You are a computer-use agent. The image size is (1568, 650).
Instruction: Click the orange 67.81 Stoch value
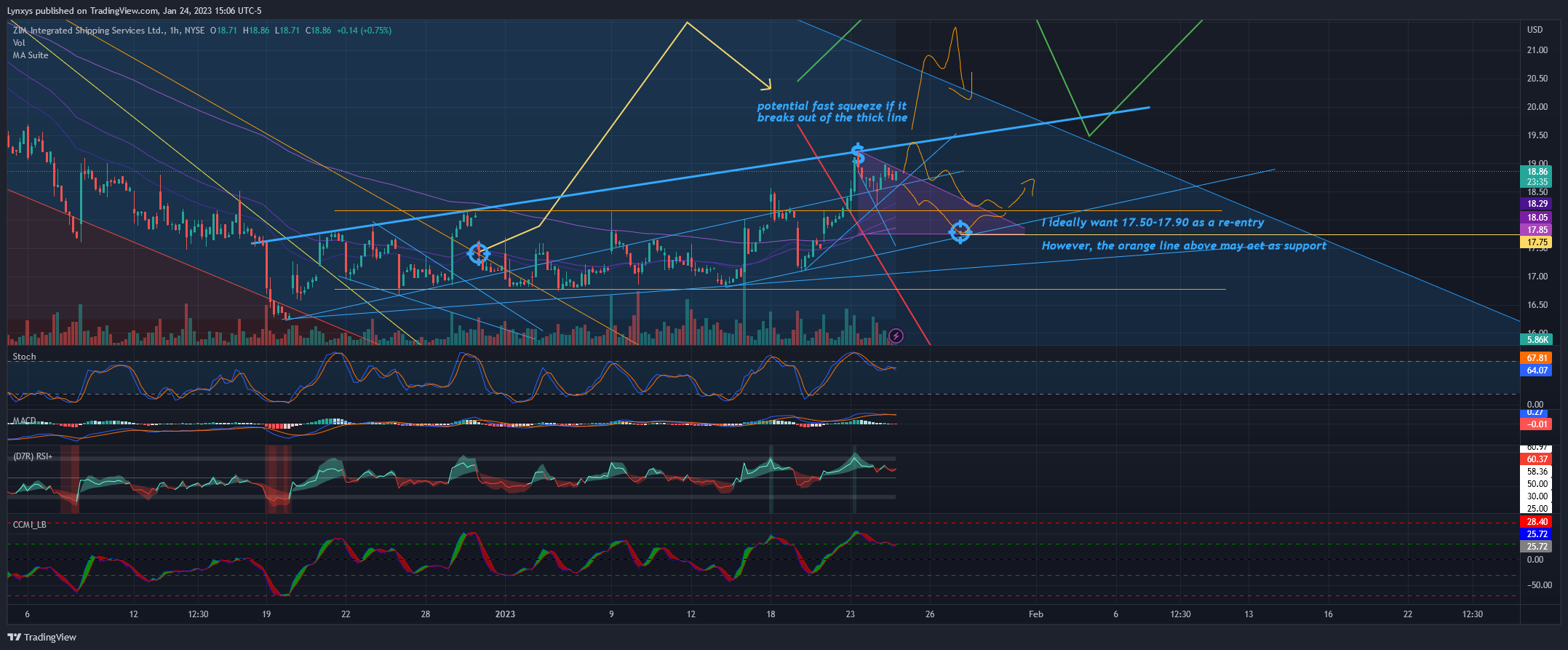[1537, 358]
